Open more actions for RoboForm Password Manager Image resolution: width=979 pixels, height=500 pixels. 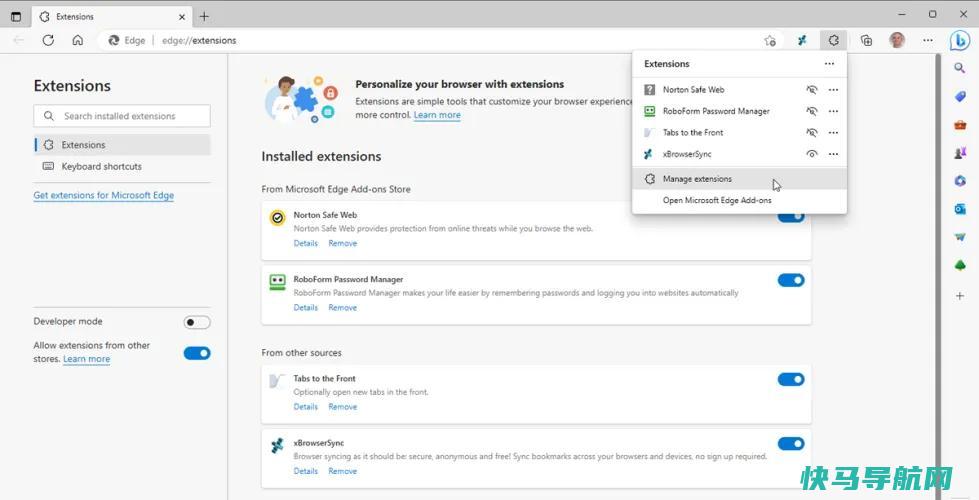pos(834,111)
